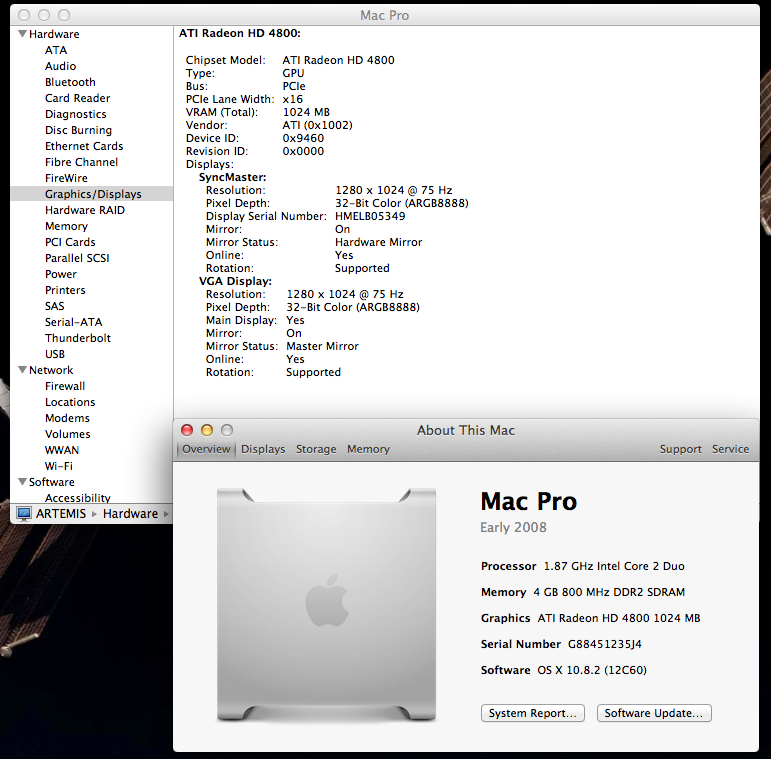
Task: Collapse the Hardware section triangle
Action: tap(22, 34)
